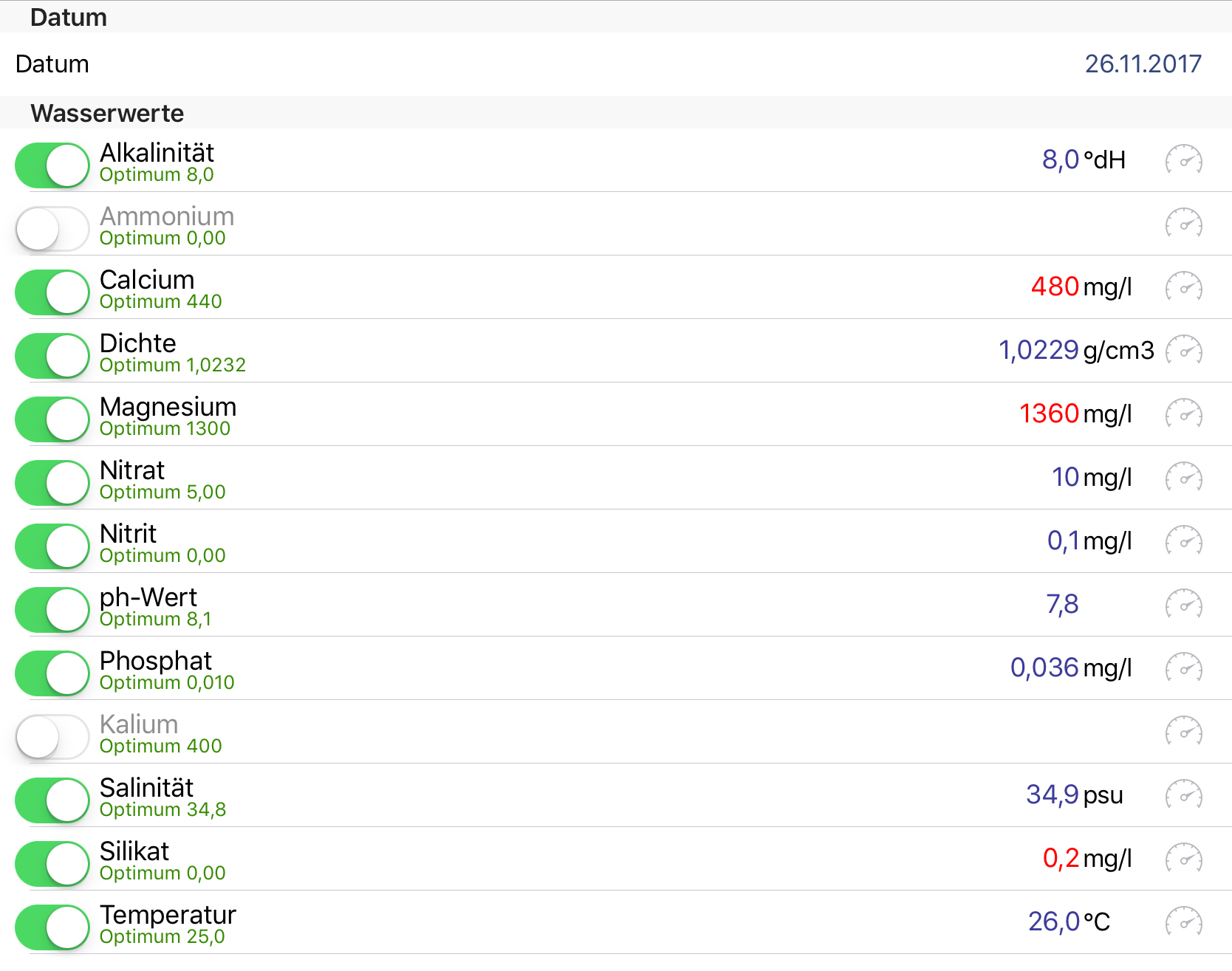Click the gauge icon for Nitrat
Viewport: 1232px width, 971px height.
pyautogui.click(x=1183, y=478)
